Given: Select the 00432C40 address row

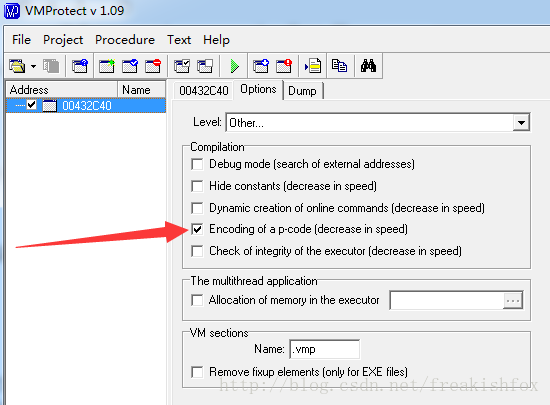Looking at the screenshot, I should 86,106.
